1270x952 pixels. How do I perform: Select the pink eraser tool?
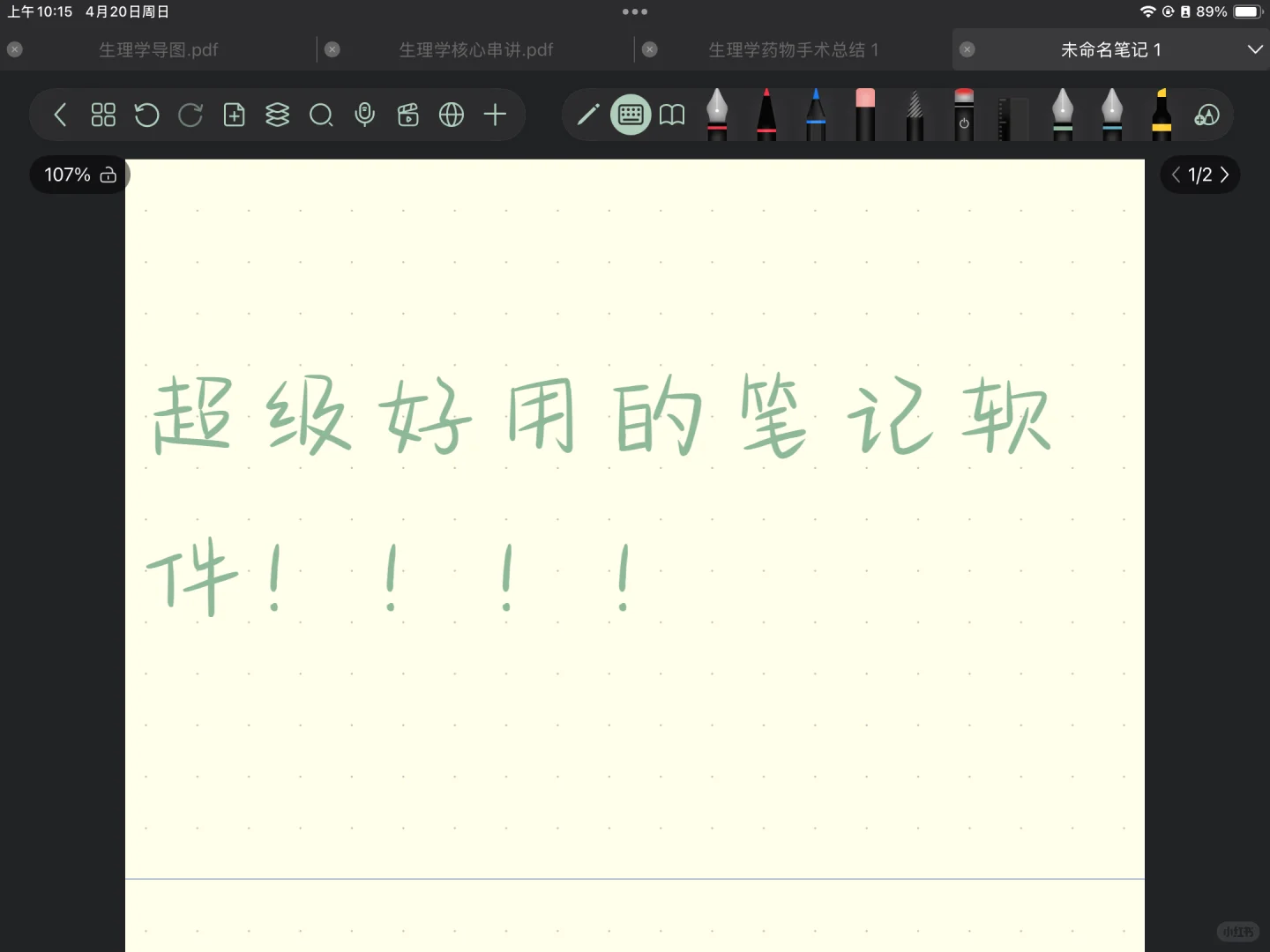tap(865, 115)
